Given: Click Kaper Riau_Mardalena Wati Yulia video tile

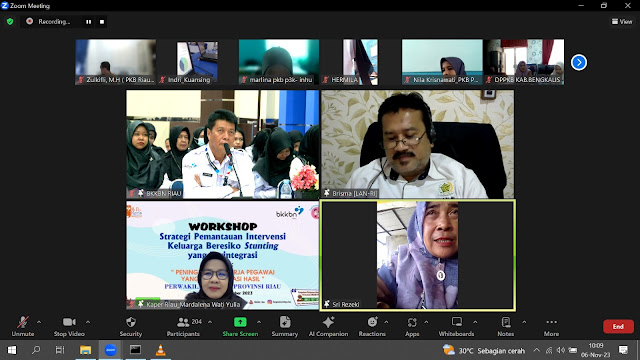Looking at the screenshot, I should [x=222, y=255].
